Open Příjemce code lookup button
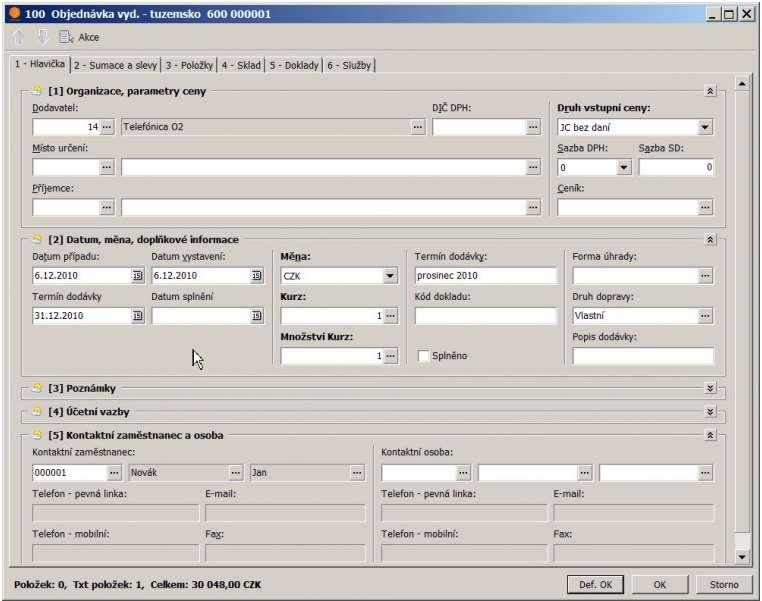 pos(107,207)
